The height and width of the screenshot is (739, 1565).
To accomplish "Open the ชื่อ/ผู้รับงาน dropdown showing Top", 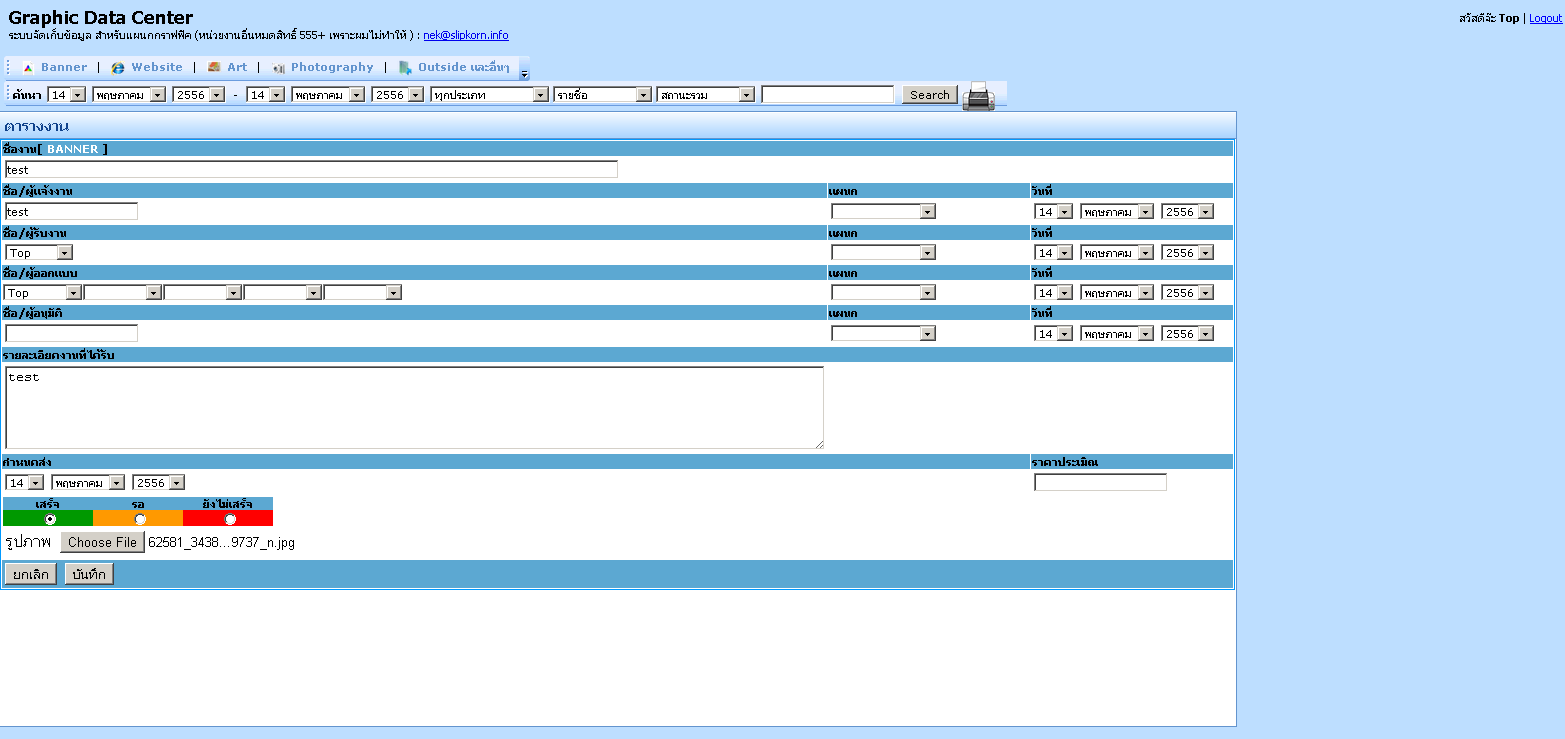I will coord(39,253).
